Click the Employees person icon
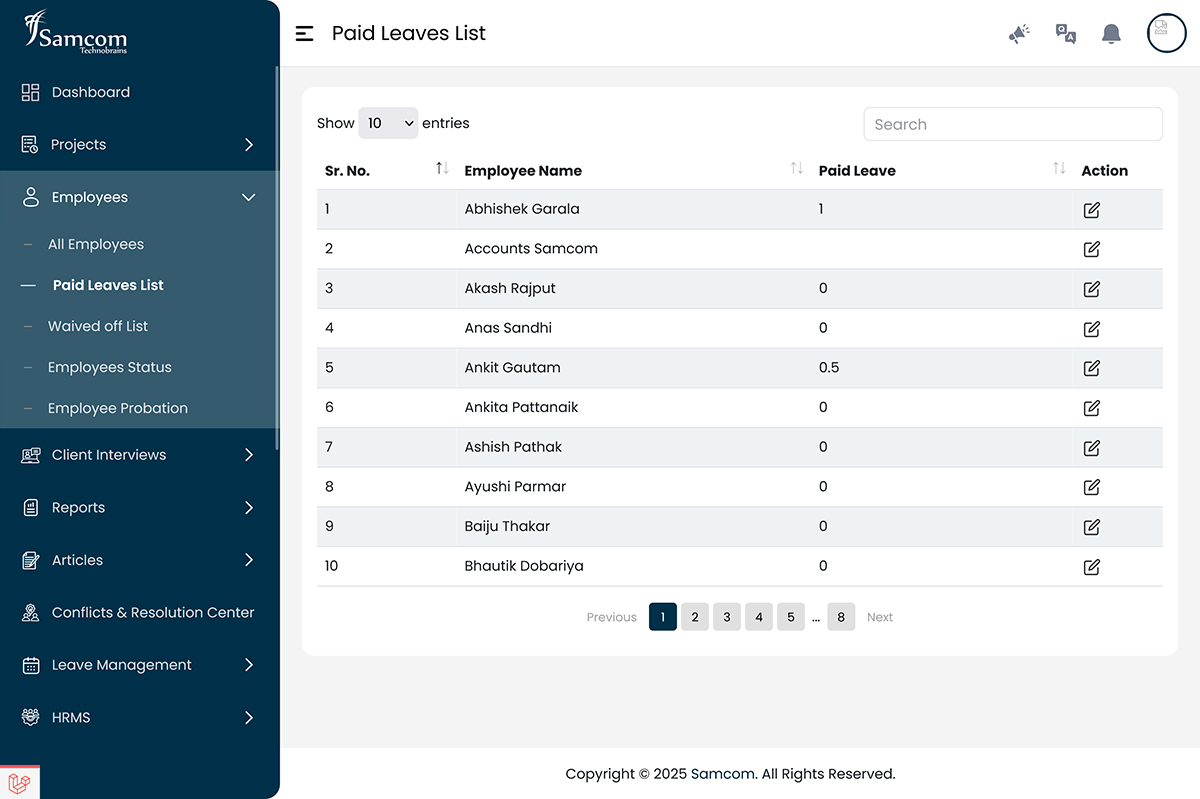Image resolution: width=1200 pixels, height=799 pixels. pos(31,197)
